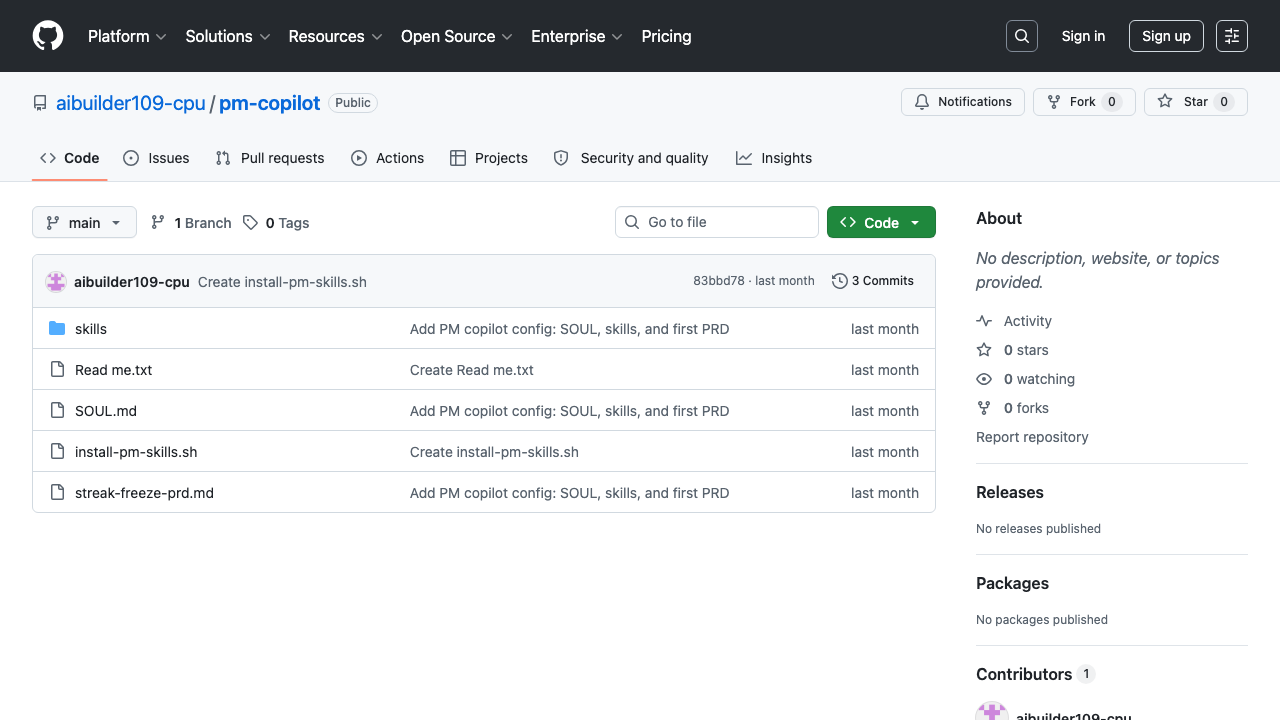The image size is (1280, 720).
Task: Open the main branch selector dropdown
Action: 84,222
